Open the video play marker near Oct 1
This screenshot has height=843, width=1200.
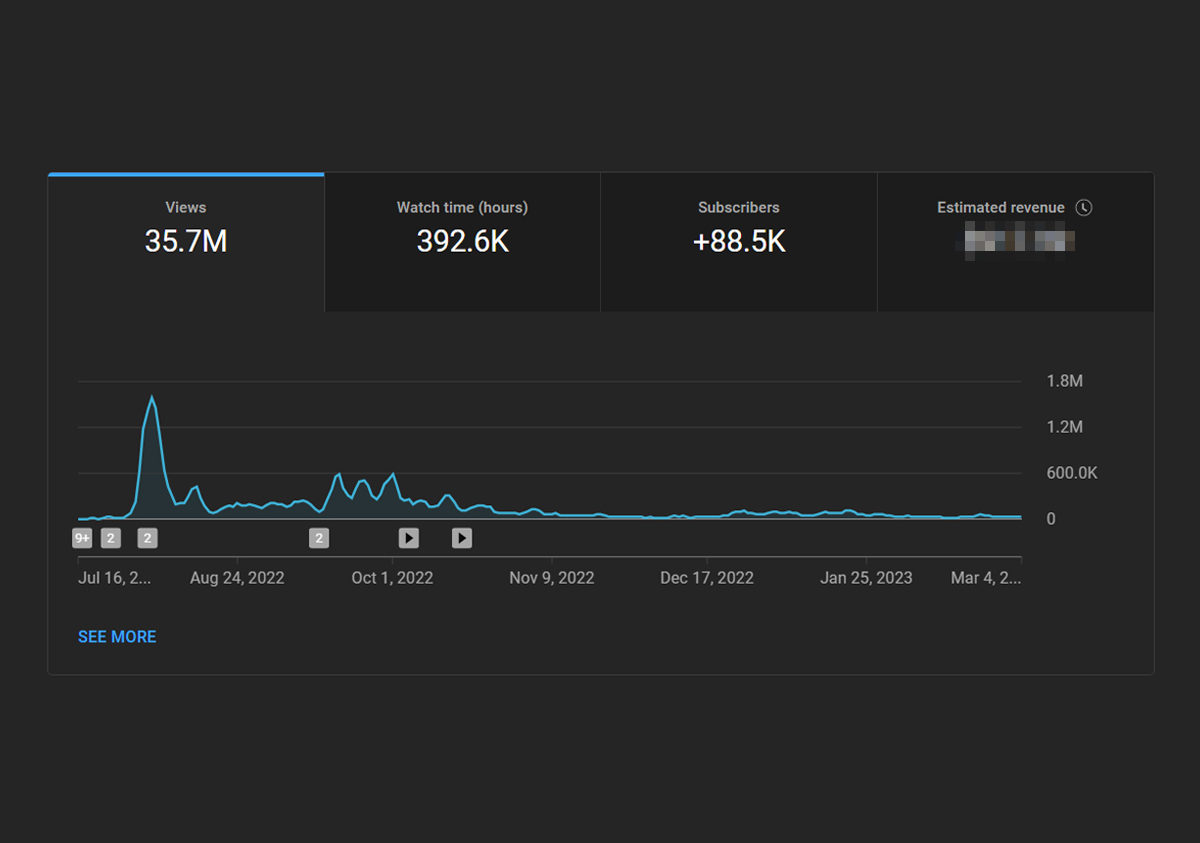coord(409,539)
